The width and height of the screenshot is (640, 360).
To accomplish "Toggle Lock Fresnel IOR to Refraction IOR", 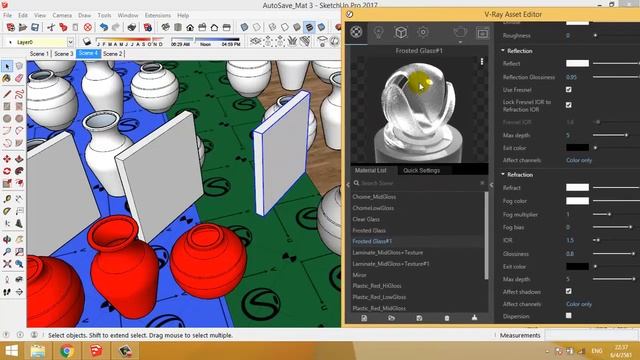I will click(569, 105).
